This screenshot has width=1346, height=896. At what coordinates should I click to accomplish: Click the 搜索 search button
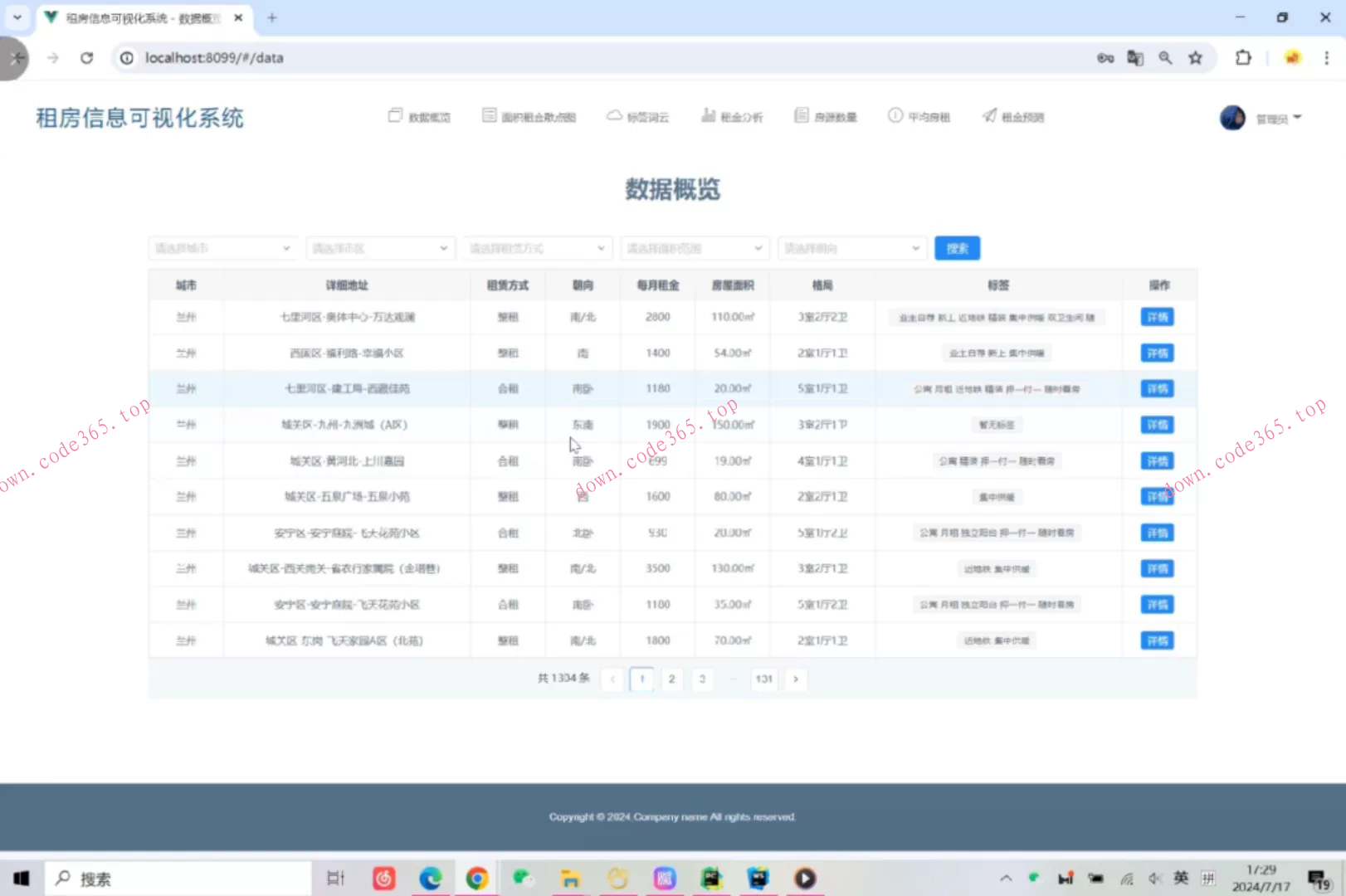pos(957,247)
